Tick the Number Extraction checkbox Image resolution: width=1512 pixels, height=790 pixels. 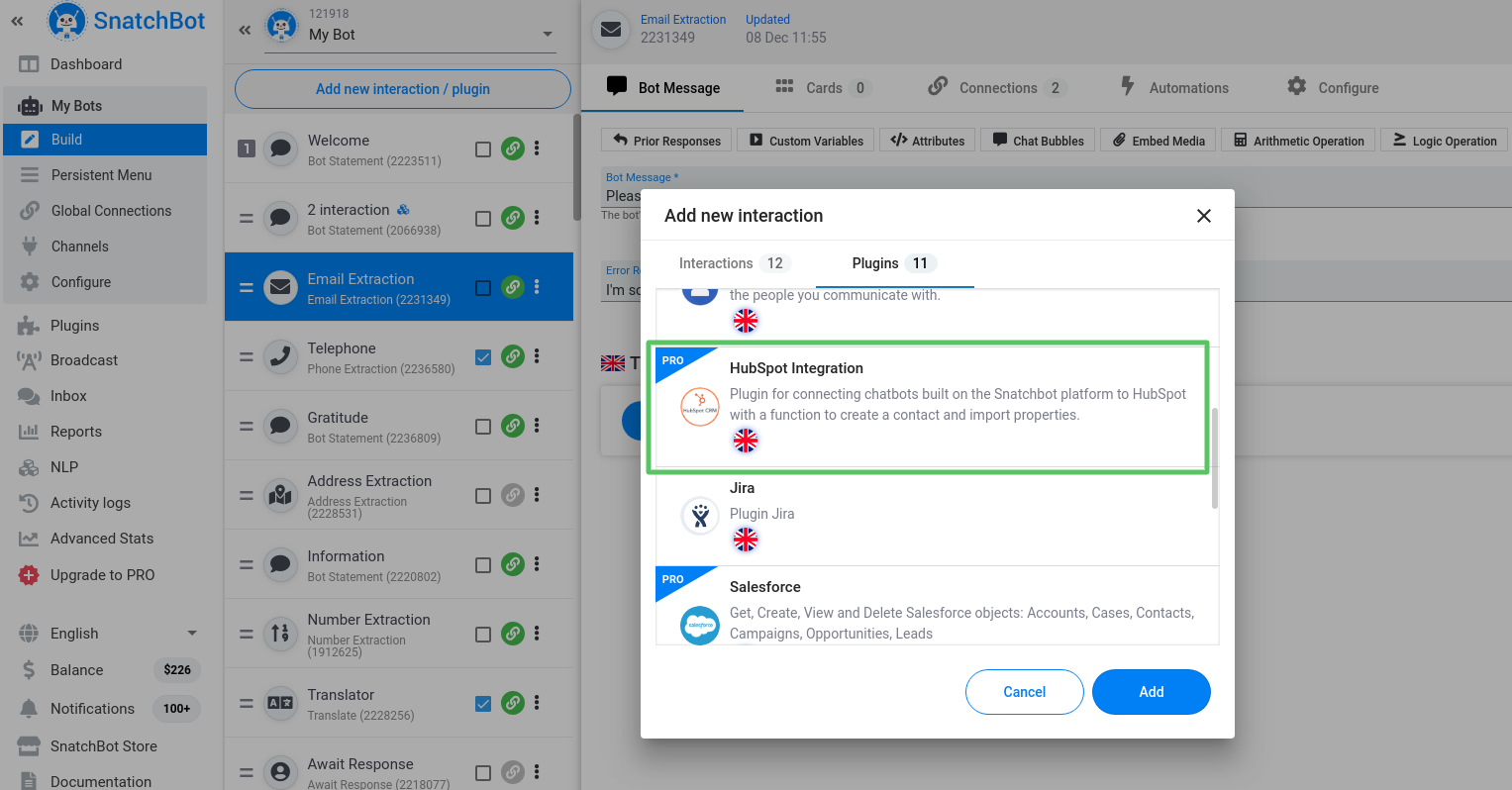483,635
